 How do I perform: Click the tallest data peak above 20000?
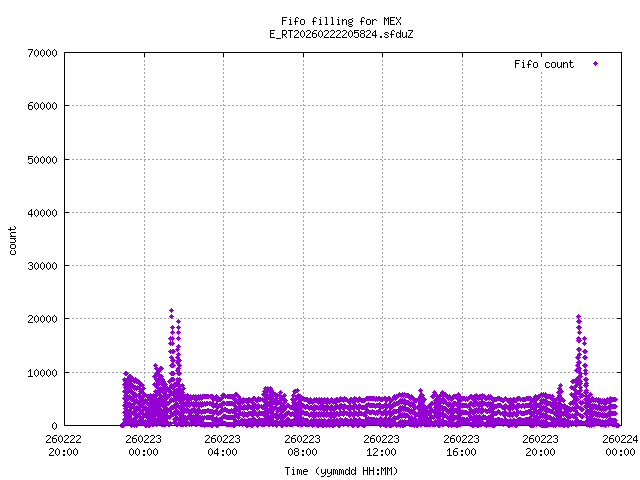click(x=171, y=311)
